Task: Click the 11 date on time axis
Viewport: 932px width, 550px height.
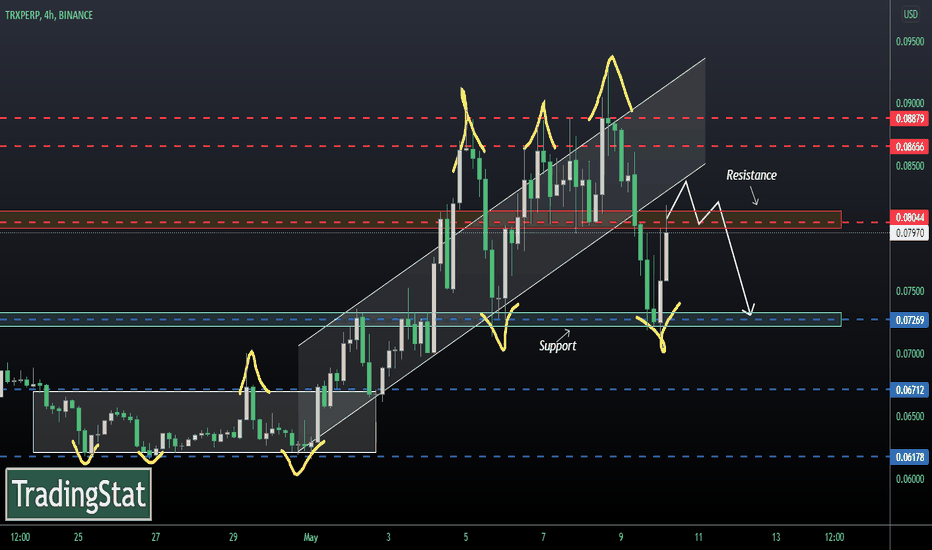Action: [x=698, y=537]
